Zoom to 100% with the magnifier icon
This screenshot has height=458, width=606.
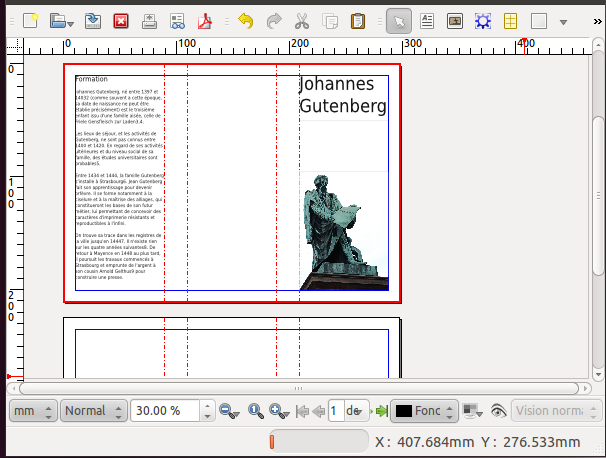tap(256, 411)
